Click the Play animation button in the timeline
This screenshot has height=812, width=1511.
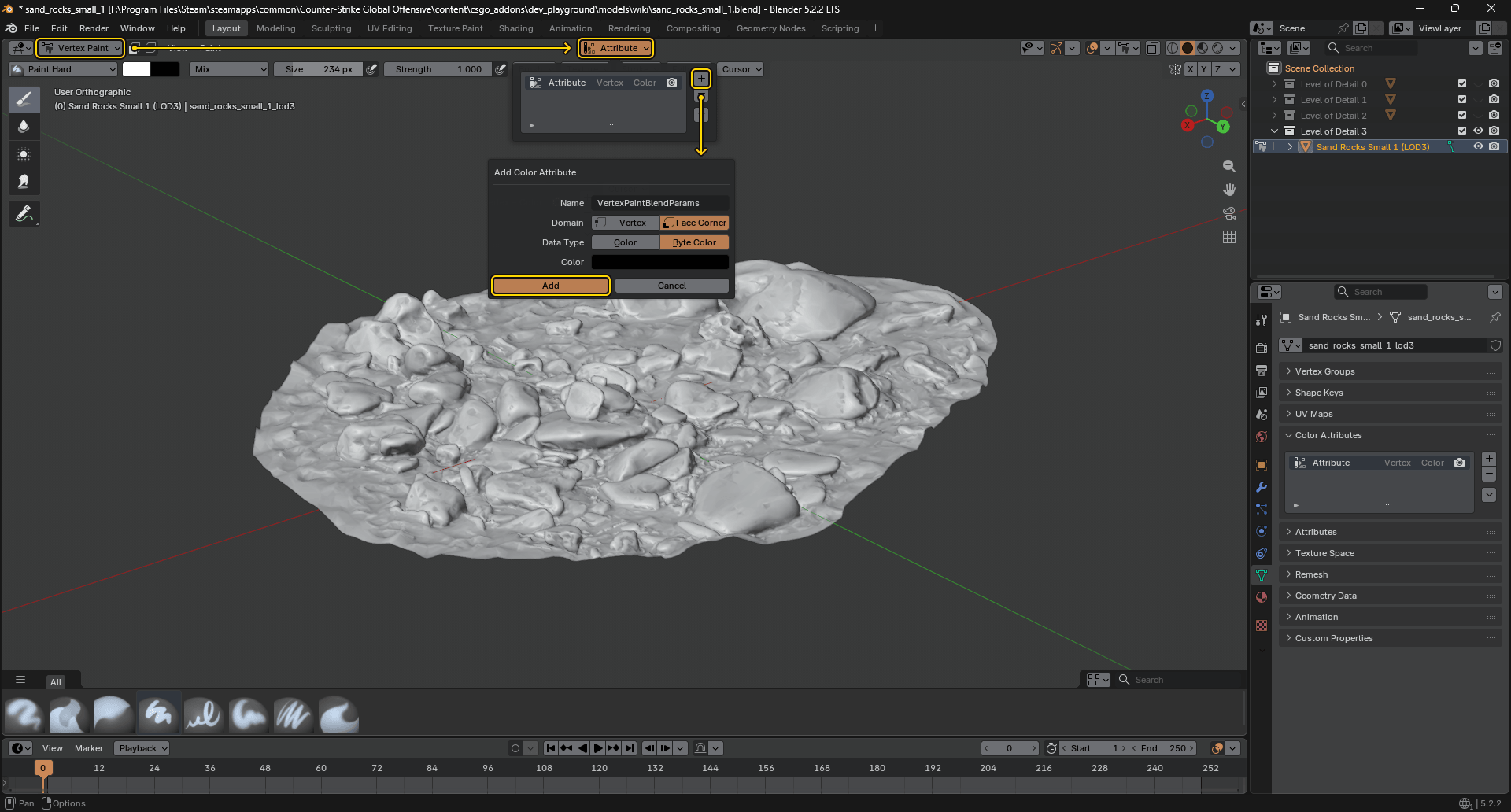click(x=598, y=748)
